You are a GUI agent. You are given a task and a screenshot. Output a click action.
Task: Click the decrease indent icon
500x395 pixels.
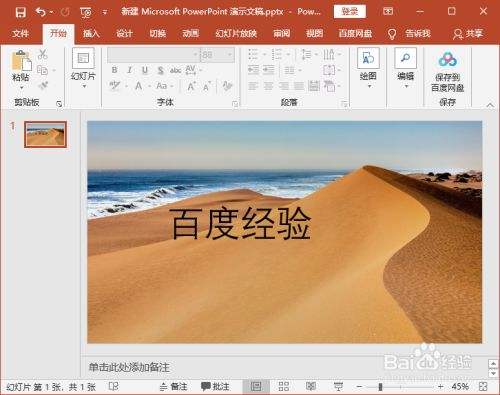click(x=254, y=70)
